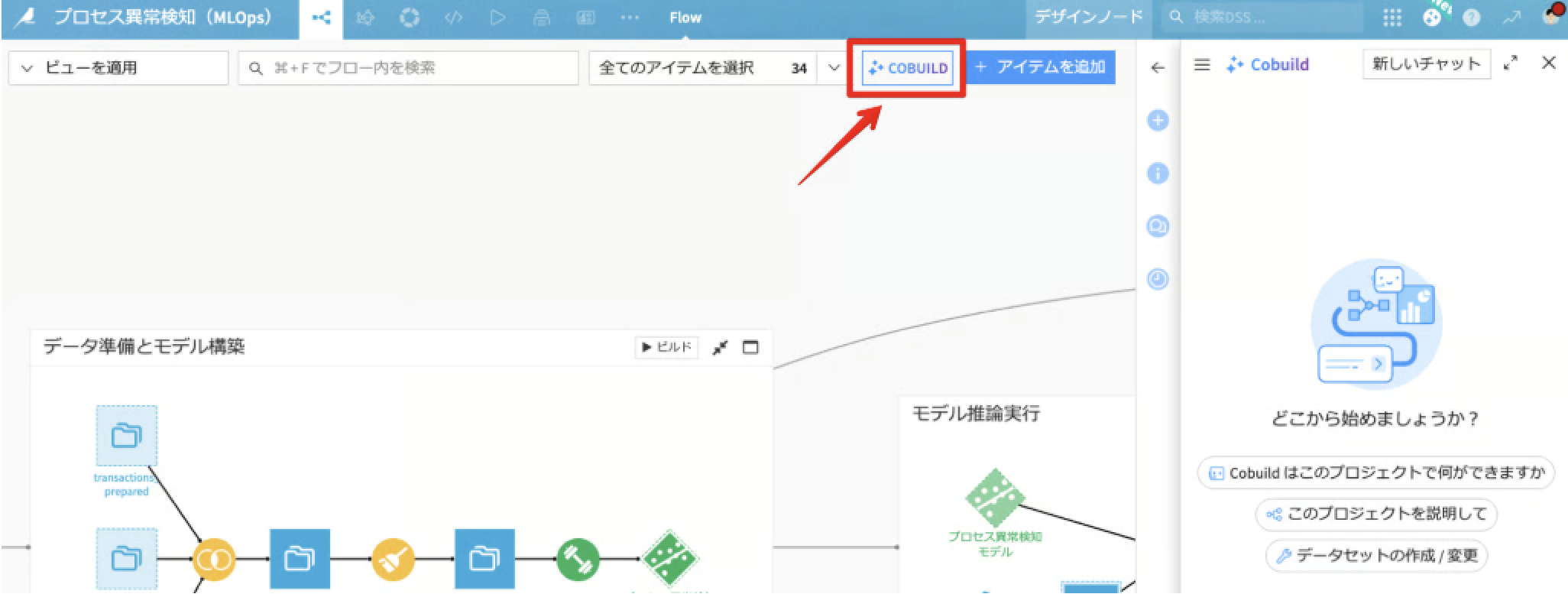Click the trending arrow activity icon
The width and height of the screenshot is (1568, 607).
pos(1511,18)
